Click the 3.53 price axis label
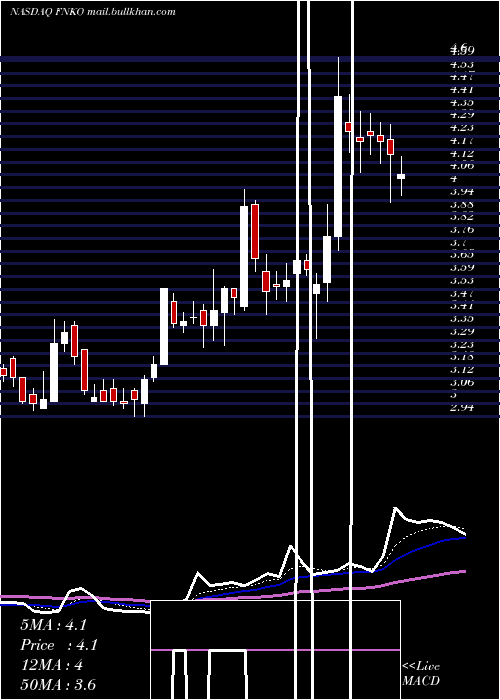This screenshot has height=700, width=500. pyautogui.click(x=462, y=280)
